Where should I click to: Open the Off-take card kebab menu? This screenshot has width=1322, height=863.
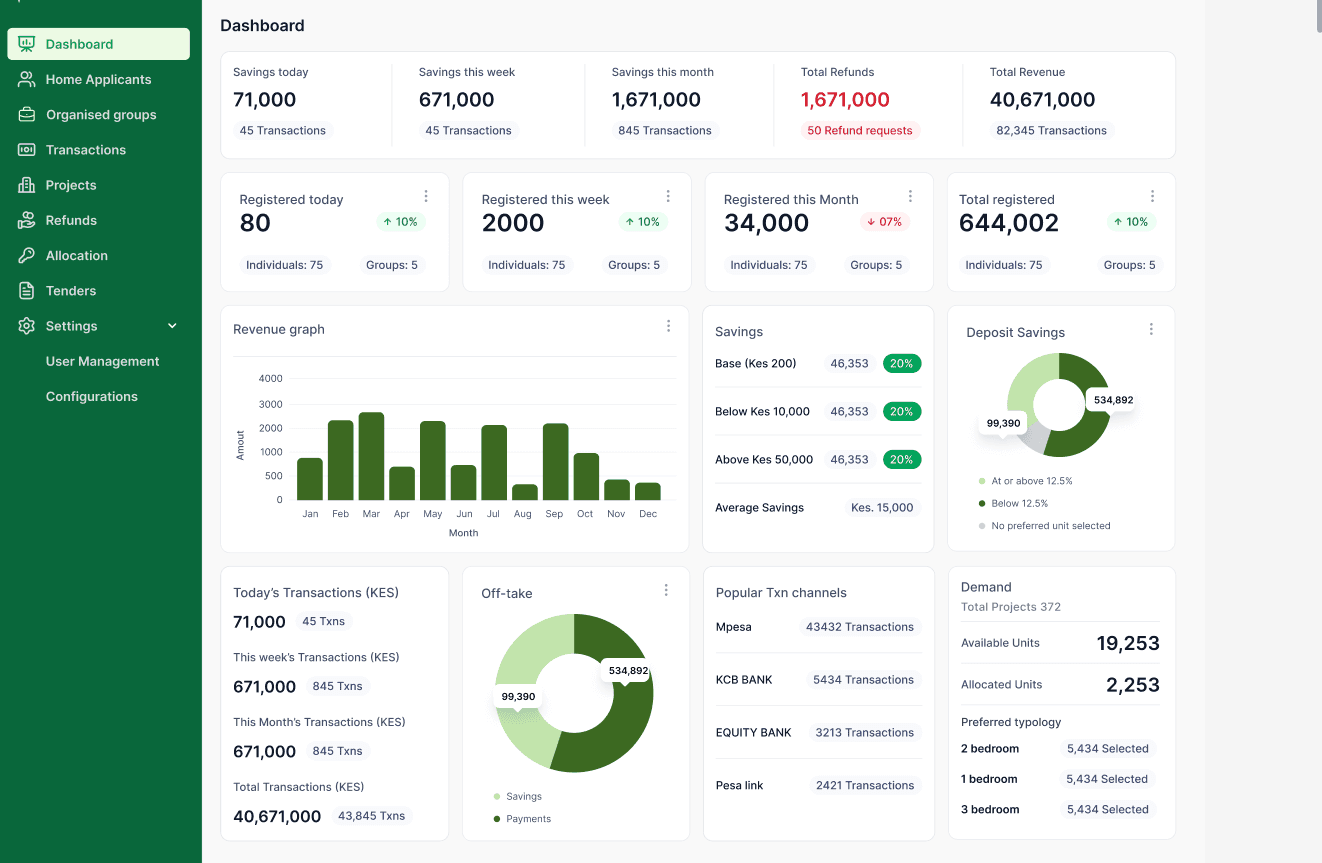pyautogui.click(x=666, y=590)
